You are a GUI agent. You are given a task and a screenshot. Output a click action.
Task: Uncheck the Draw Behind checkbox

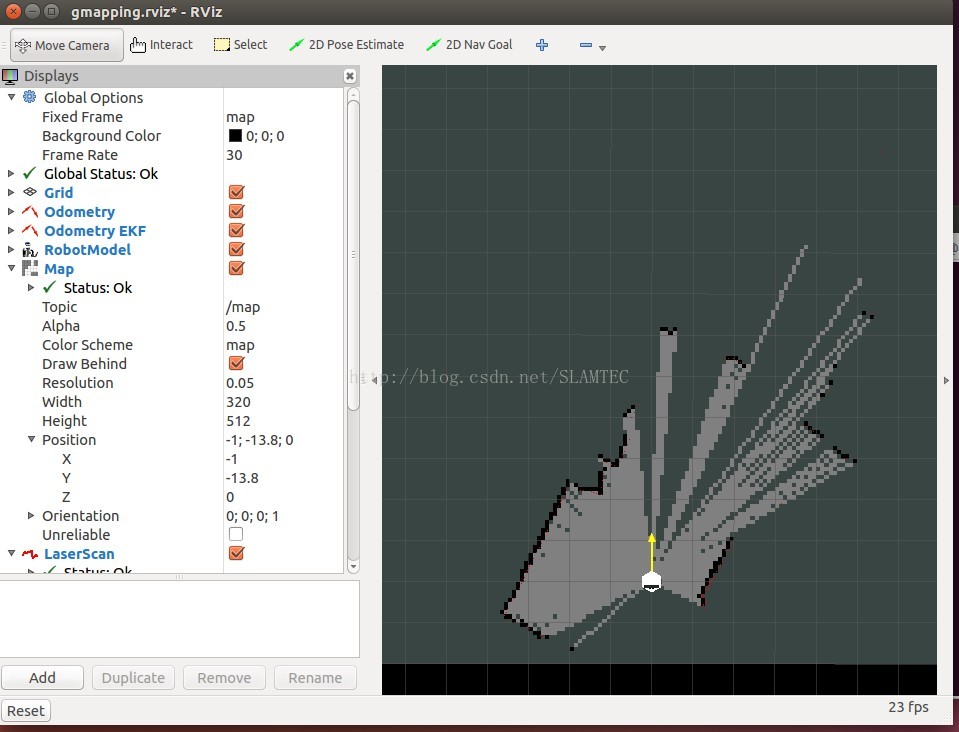click(237, 363)
